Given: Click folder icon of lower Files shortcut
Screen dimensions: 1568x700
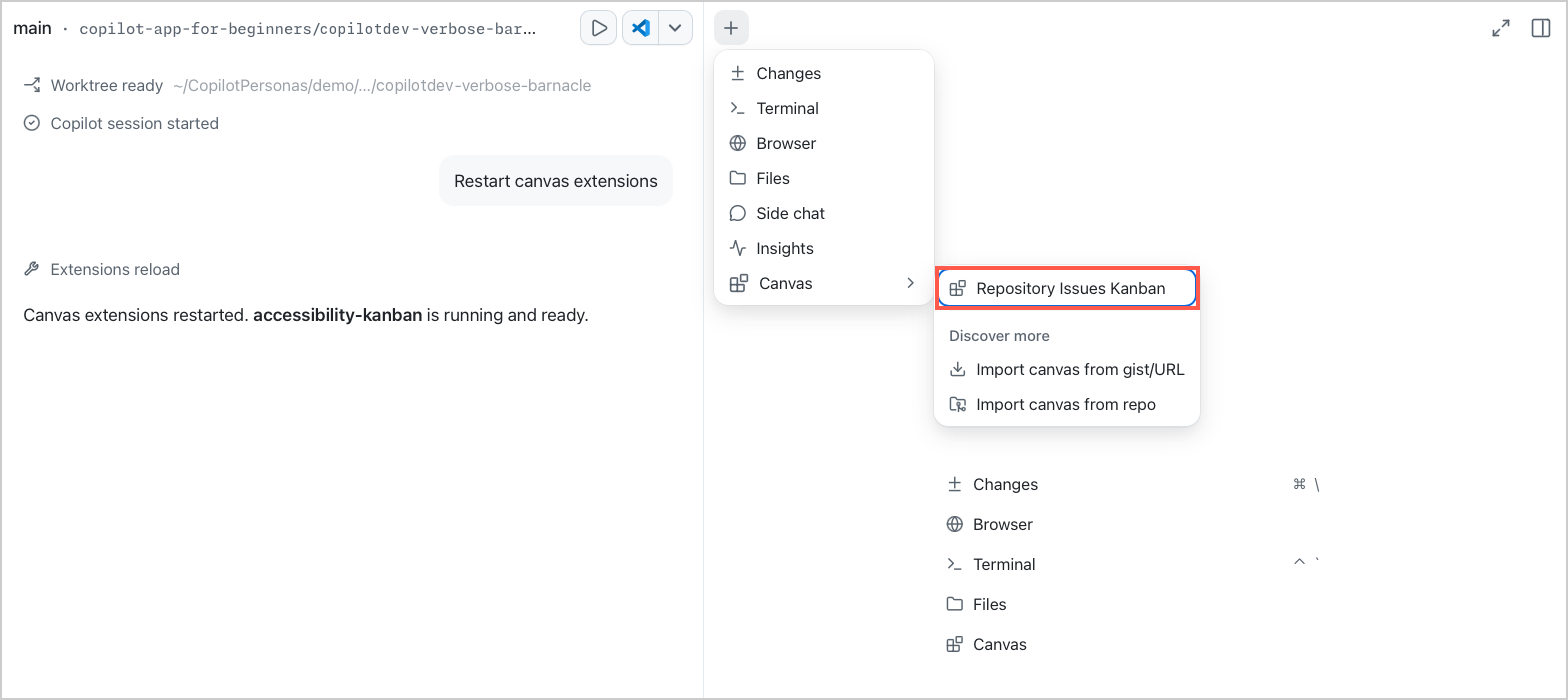Looking at the screenshot, I should [x=954, y=604].
